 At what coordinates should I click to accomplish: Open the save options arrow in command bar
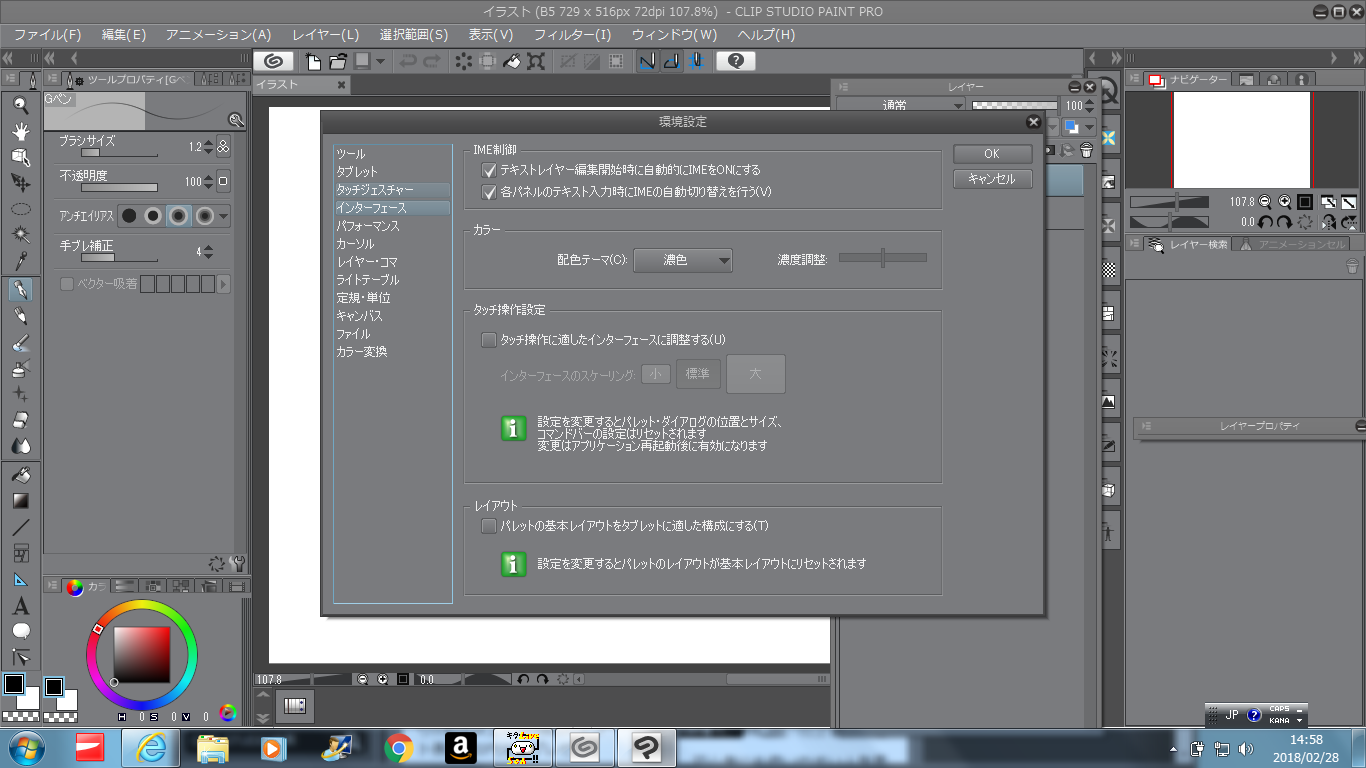382,61
